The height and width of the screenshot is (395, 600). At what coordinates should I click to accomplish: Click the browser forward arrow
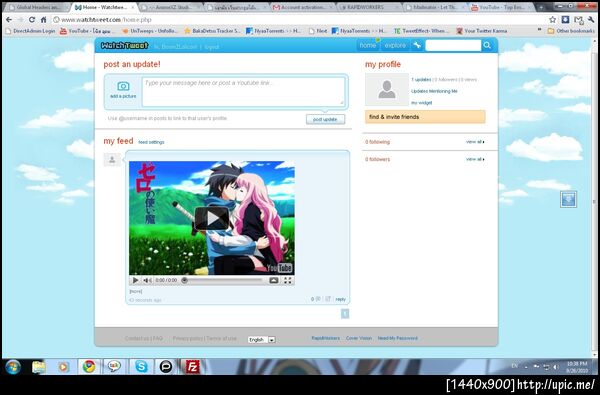coord(20,20)
